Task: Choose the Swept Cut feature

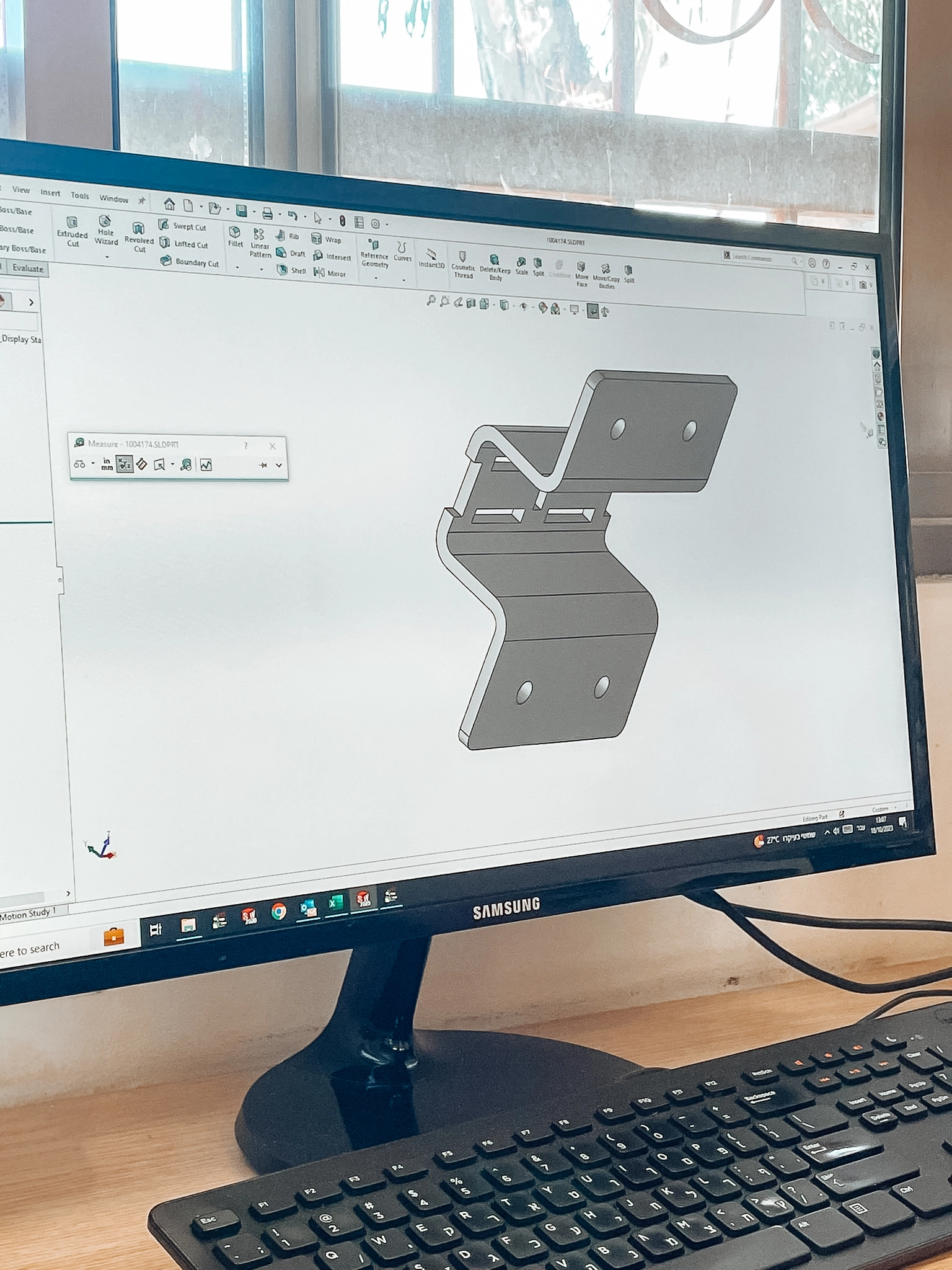Action: pos(182,226)
